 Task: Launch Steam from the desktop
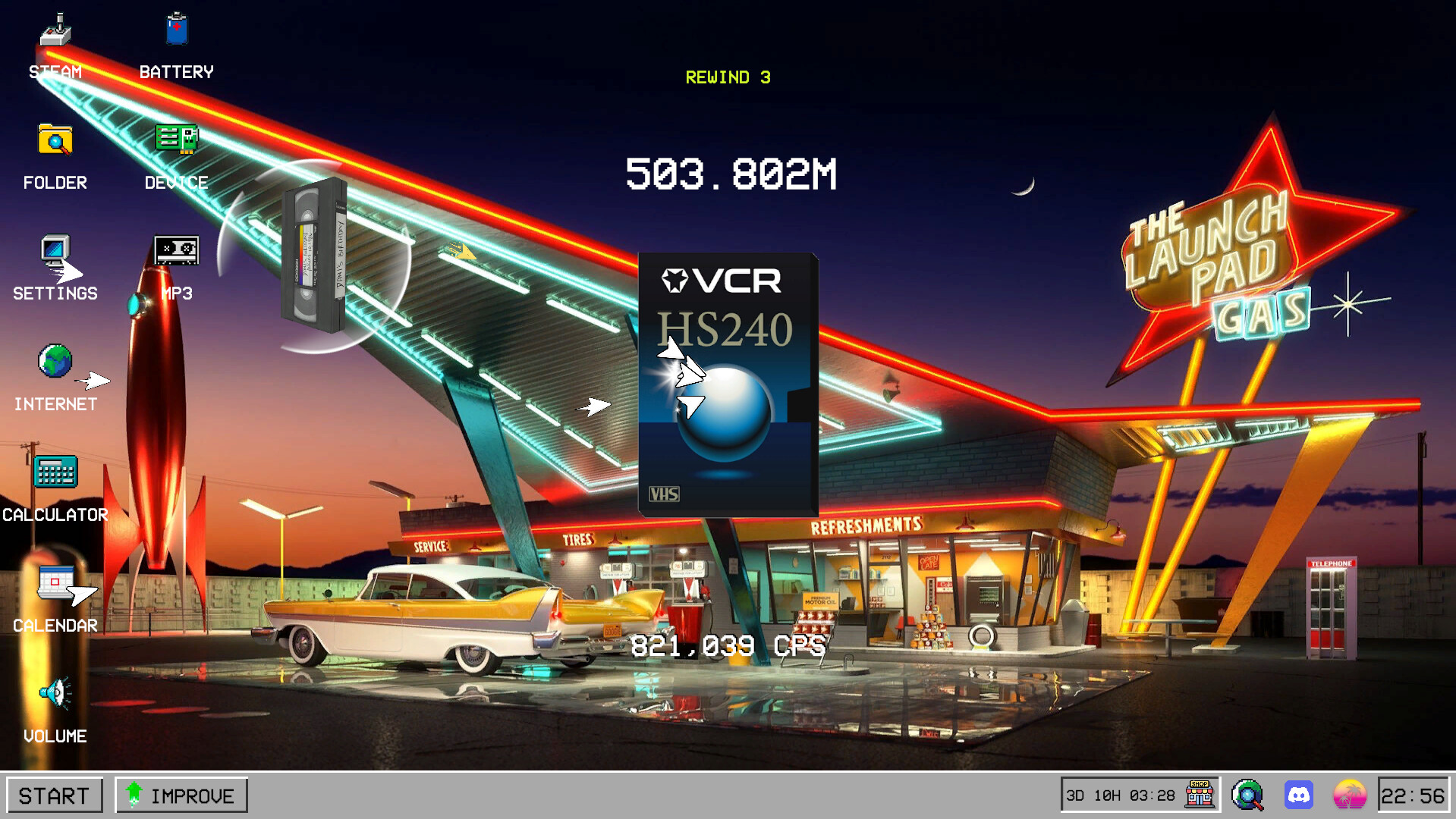(x=54, y=30)
